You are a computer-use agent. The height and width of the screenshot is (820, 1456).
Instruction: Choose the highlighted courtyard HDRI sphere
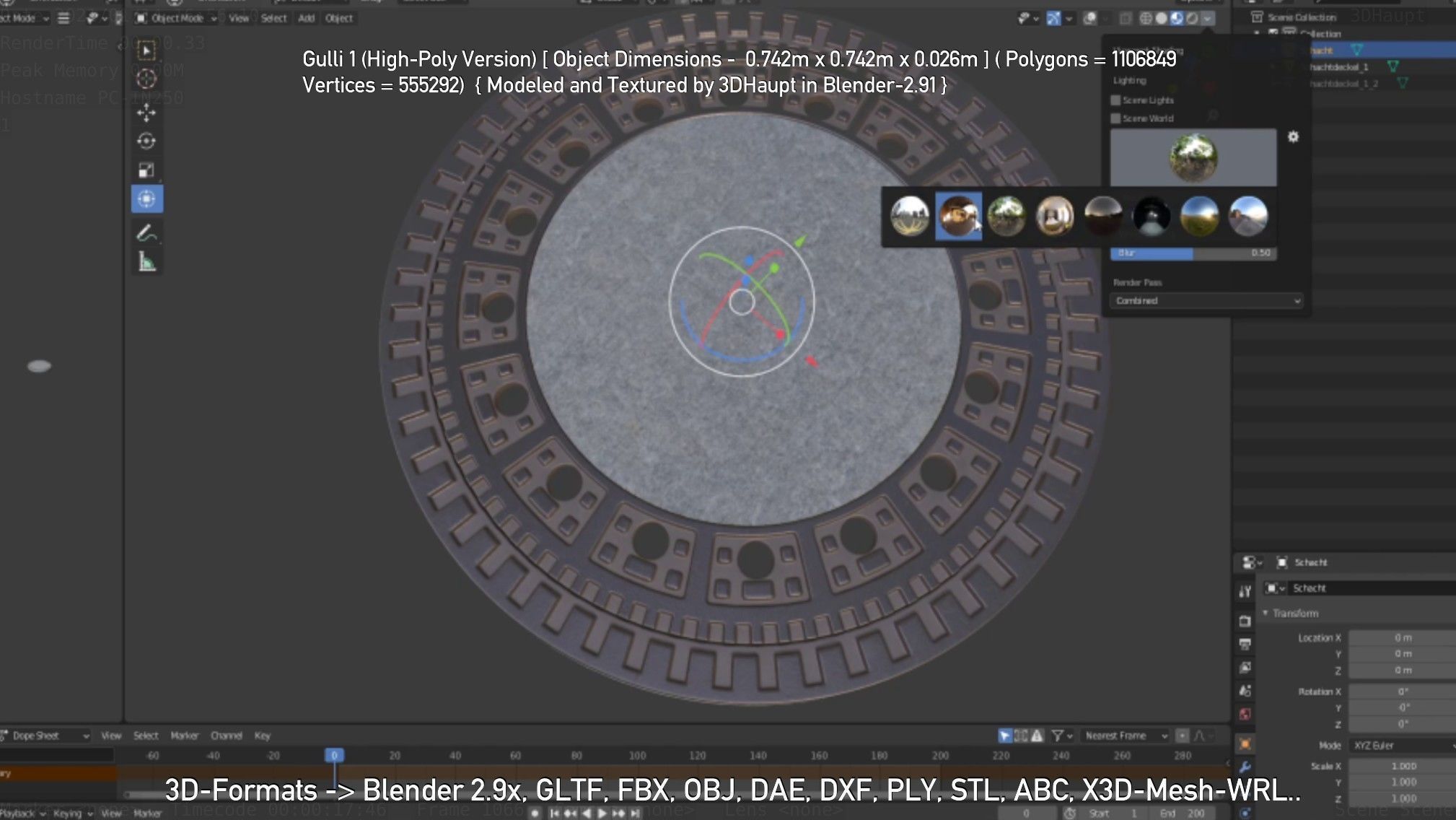(x=958, y=216)
